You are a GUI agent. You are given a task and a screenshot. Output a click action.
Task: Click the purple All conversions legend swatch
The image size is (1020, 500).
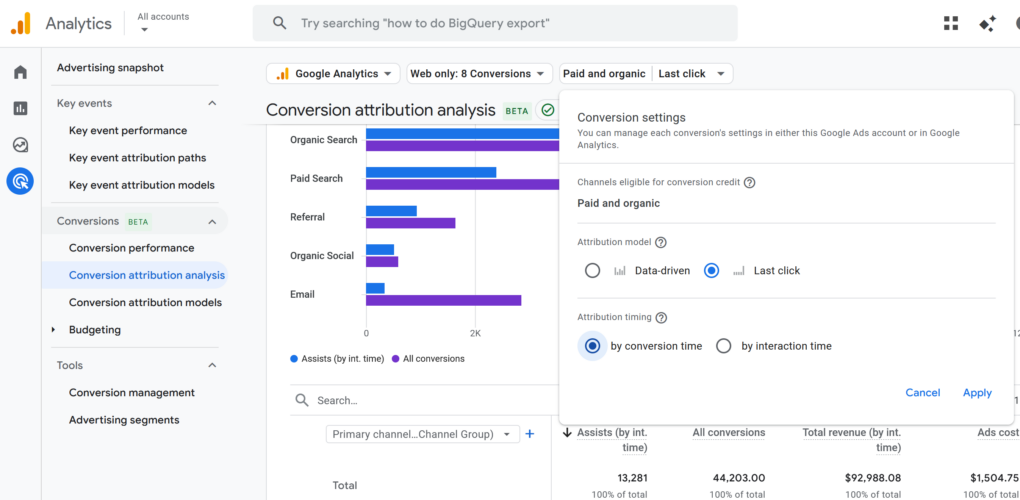click(397, 359)
